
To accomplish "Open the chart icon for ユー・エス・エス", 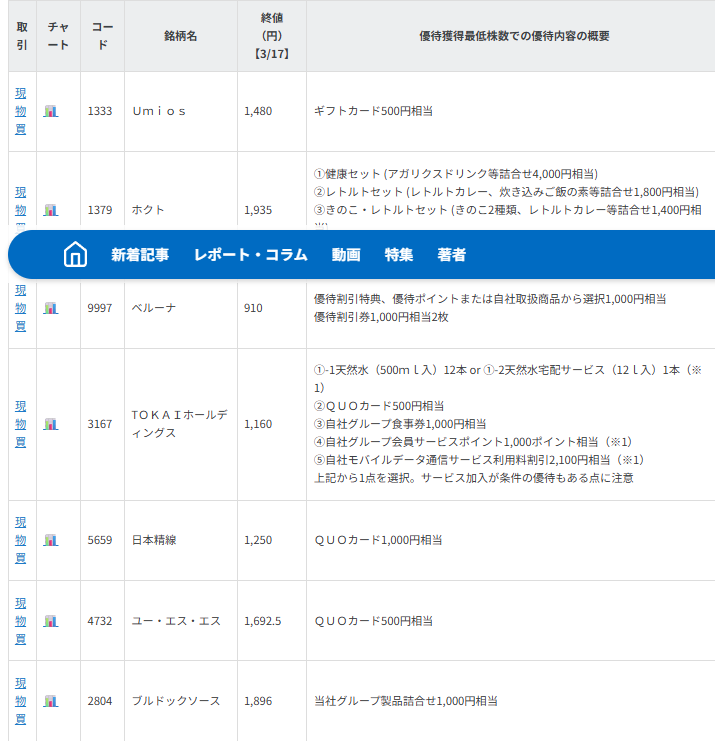I will (51, 621).
